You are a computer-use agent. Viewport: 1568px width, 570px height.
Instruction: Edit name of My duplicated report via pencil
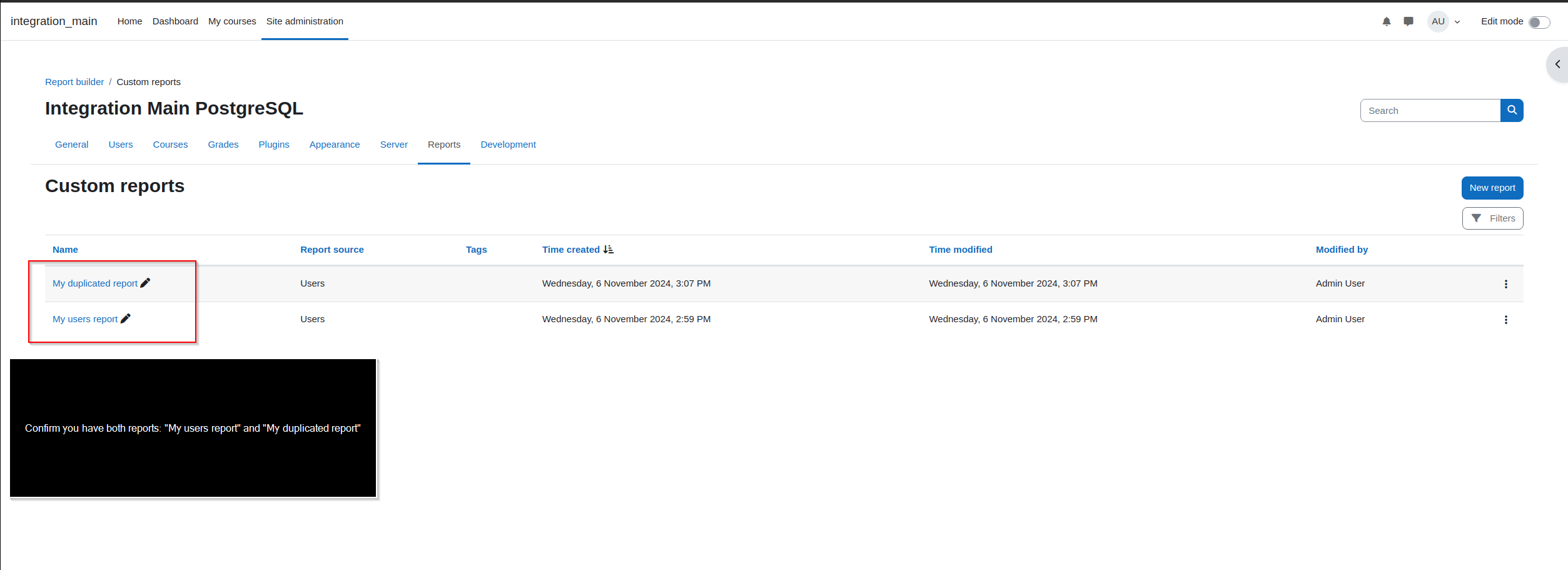tap(145, 283)
